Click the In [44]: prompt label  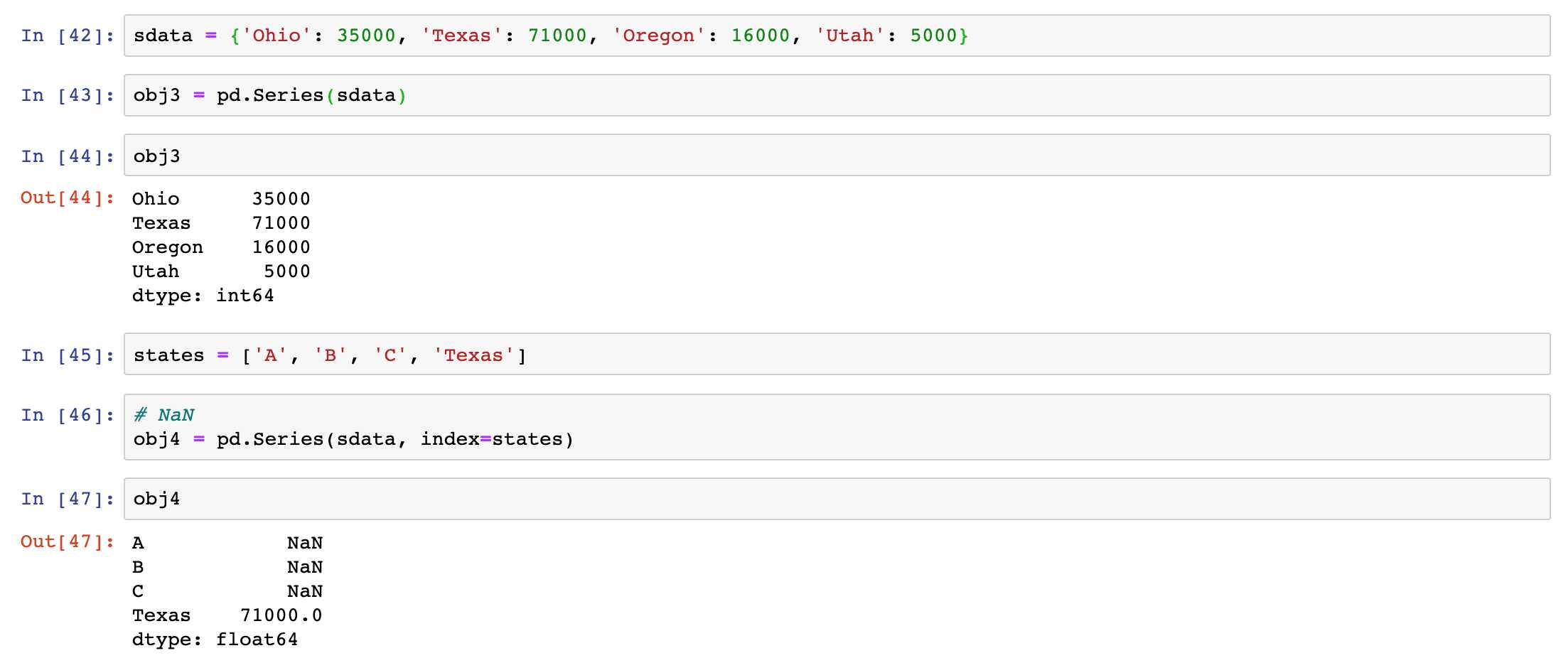68,156
